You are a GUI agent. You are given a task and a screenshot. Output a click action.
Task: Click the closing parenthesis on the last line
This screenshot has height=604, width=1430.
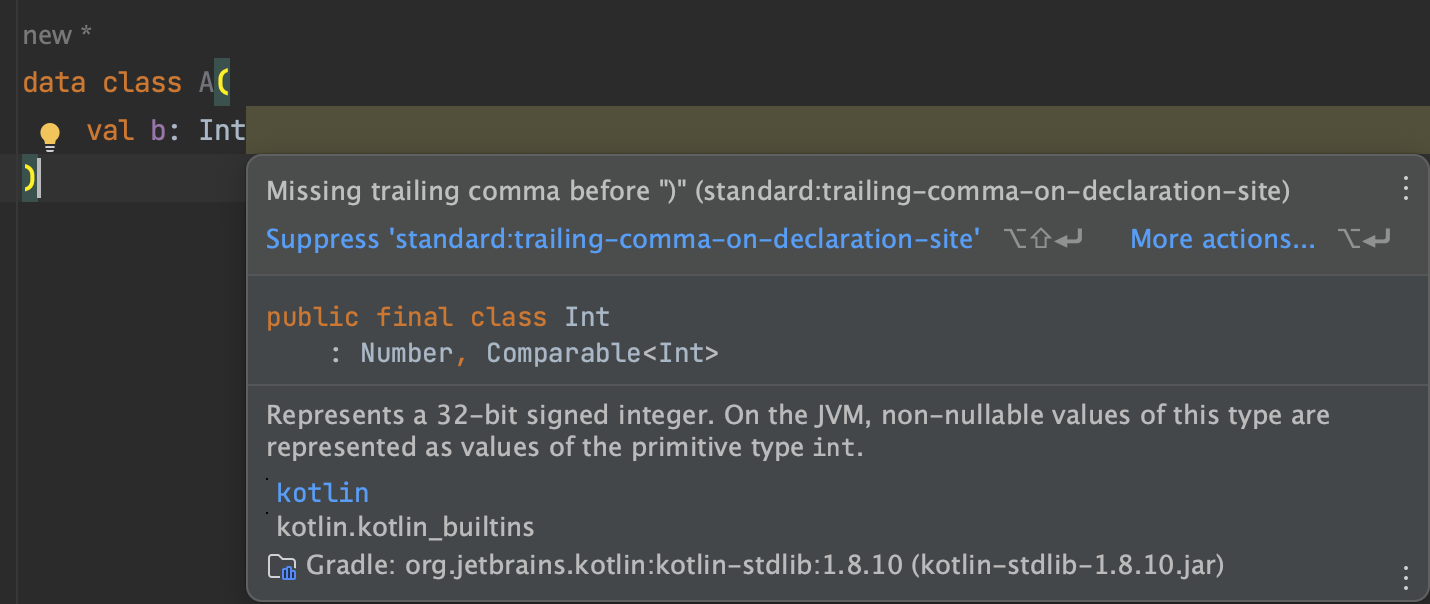(x=29, y=178)
